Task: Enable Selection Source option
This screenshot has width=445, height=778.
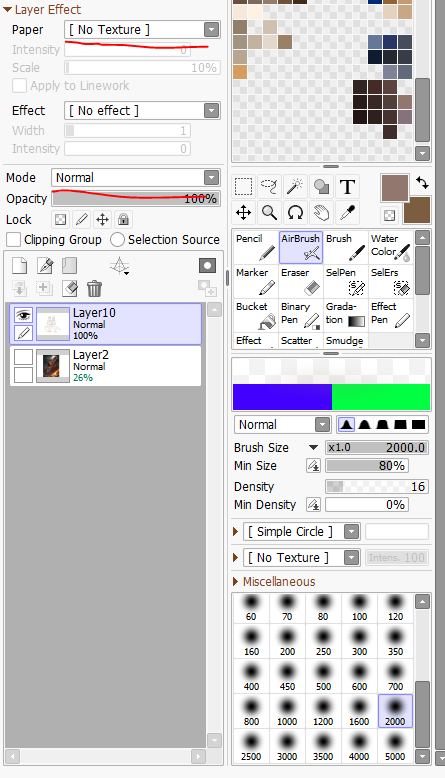Action: 117,240
